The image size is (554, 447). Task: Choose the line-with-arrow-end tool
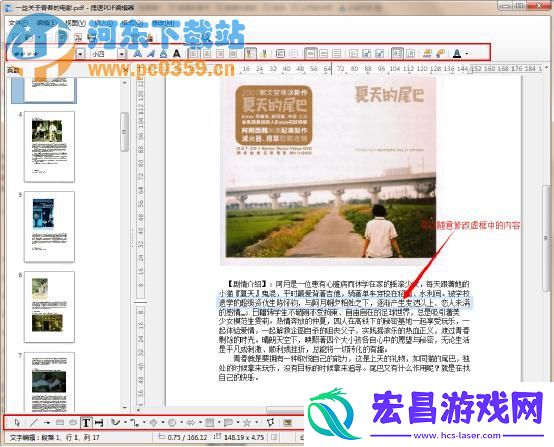[47, 422]
